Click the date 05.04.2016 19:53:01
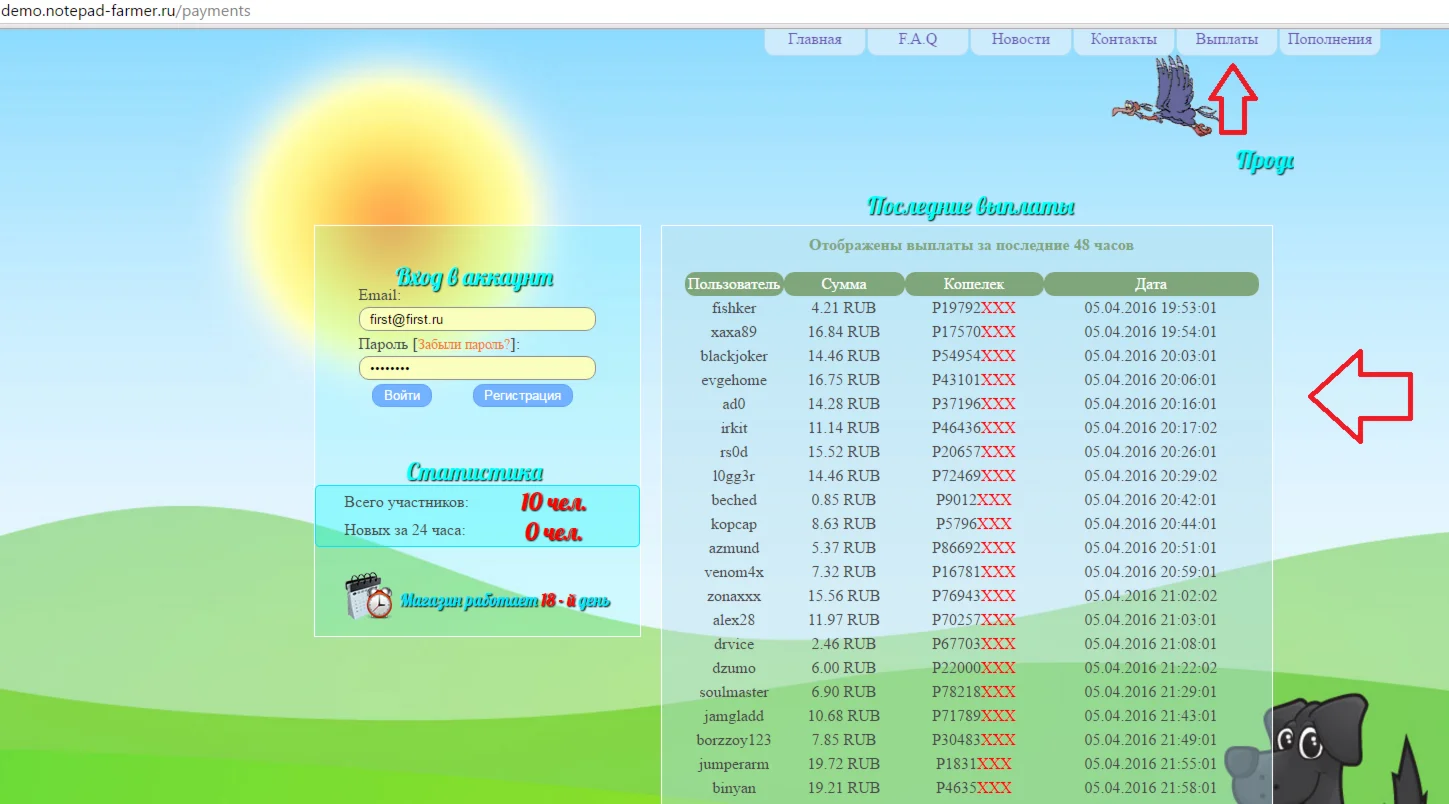This screenshot has width=1449, height=804. pyautogui.click(x=1151, y=308)
